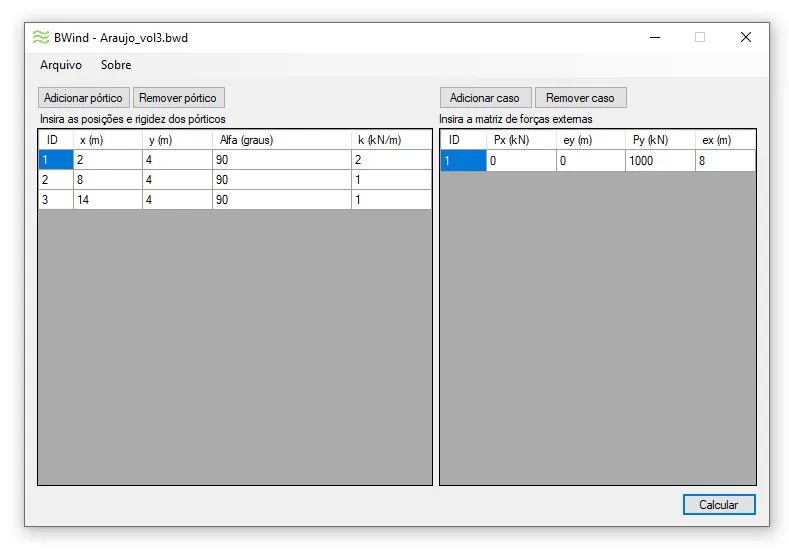Viewport: 789px width, 550px height.
Task: Click the BWind wave app icon
Action: (x=40, y=37)
